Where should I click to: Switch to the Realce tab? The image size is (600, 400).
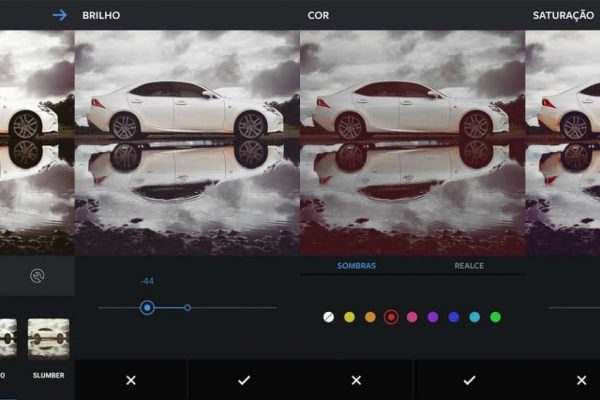[469, 267]
